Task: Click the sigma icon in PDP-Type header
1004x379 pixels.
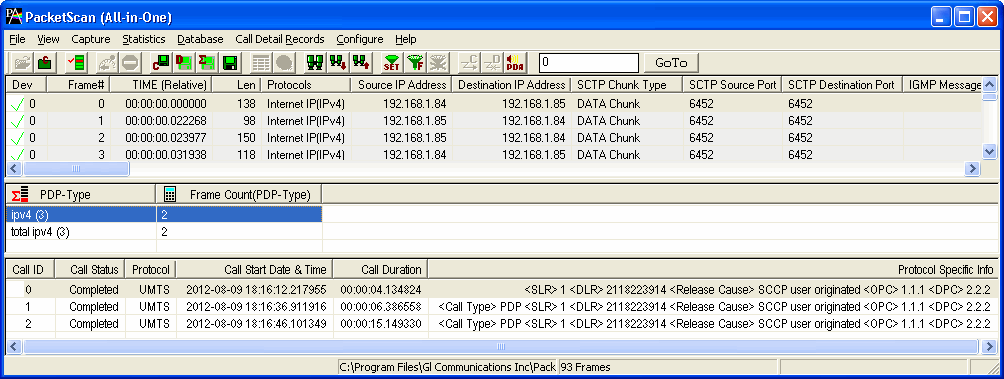Action: point(20,194)
